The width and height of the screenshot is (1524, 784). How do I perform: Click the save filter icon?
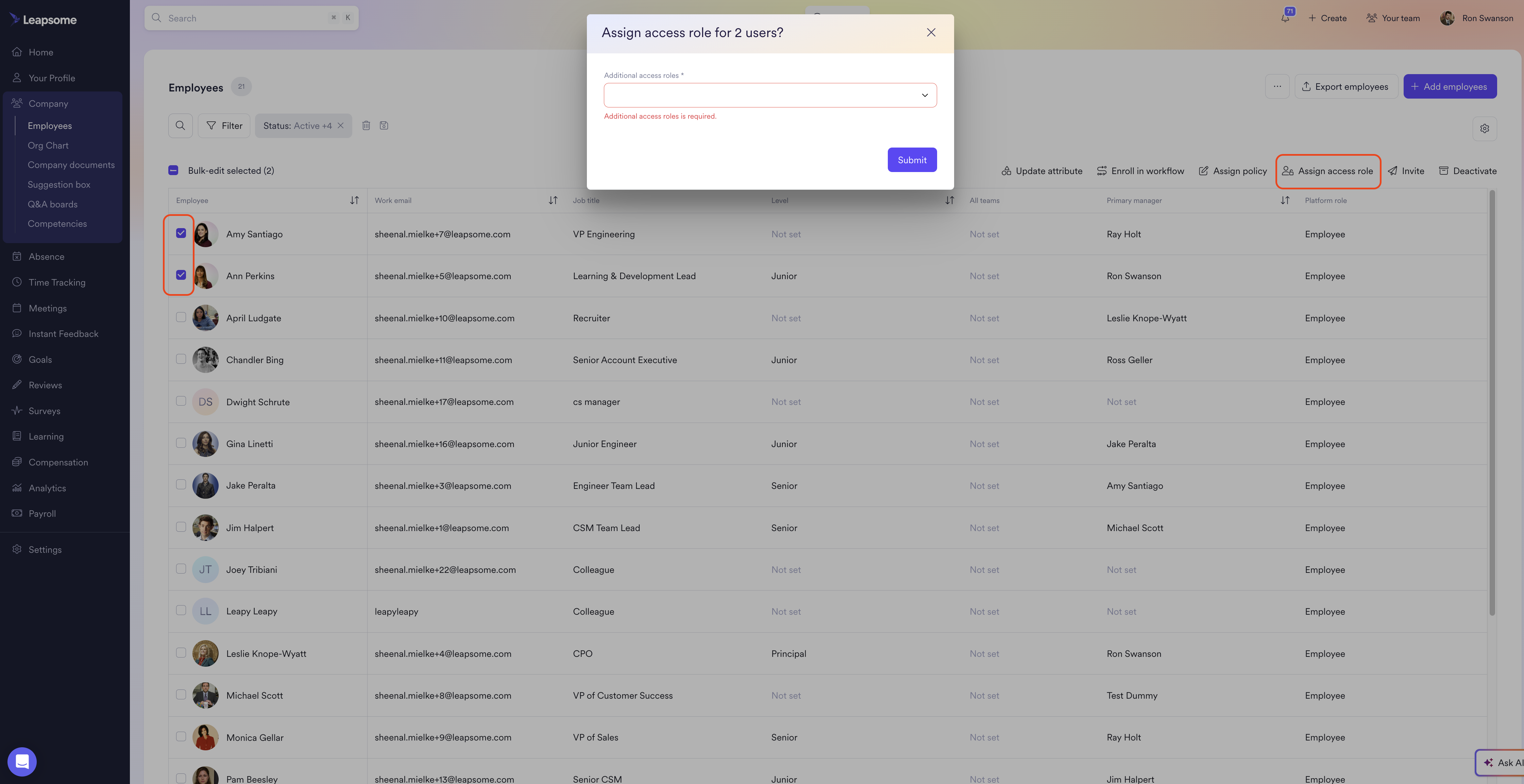click(x=384, y=125)
